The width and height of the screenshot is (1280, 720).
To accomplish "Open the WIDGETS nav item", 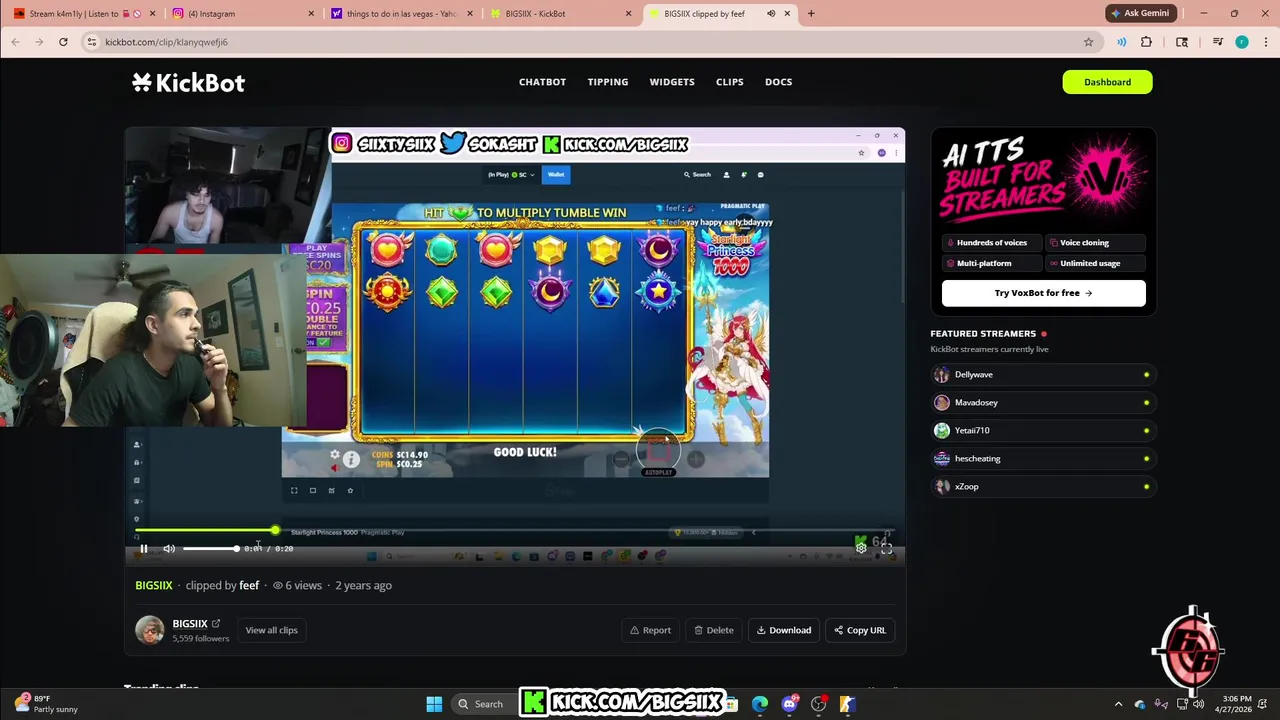I will point(672,82).
